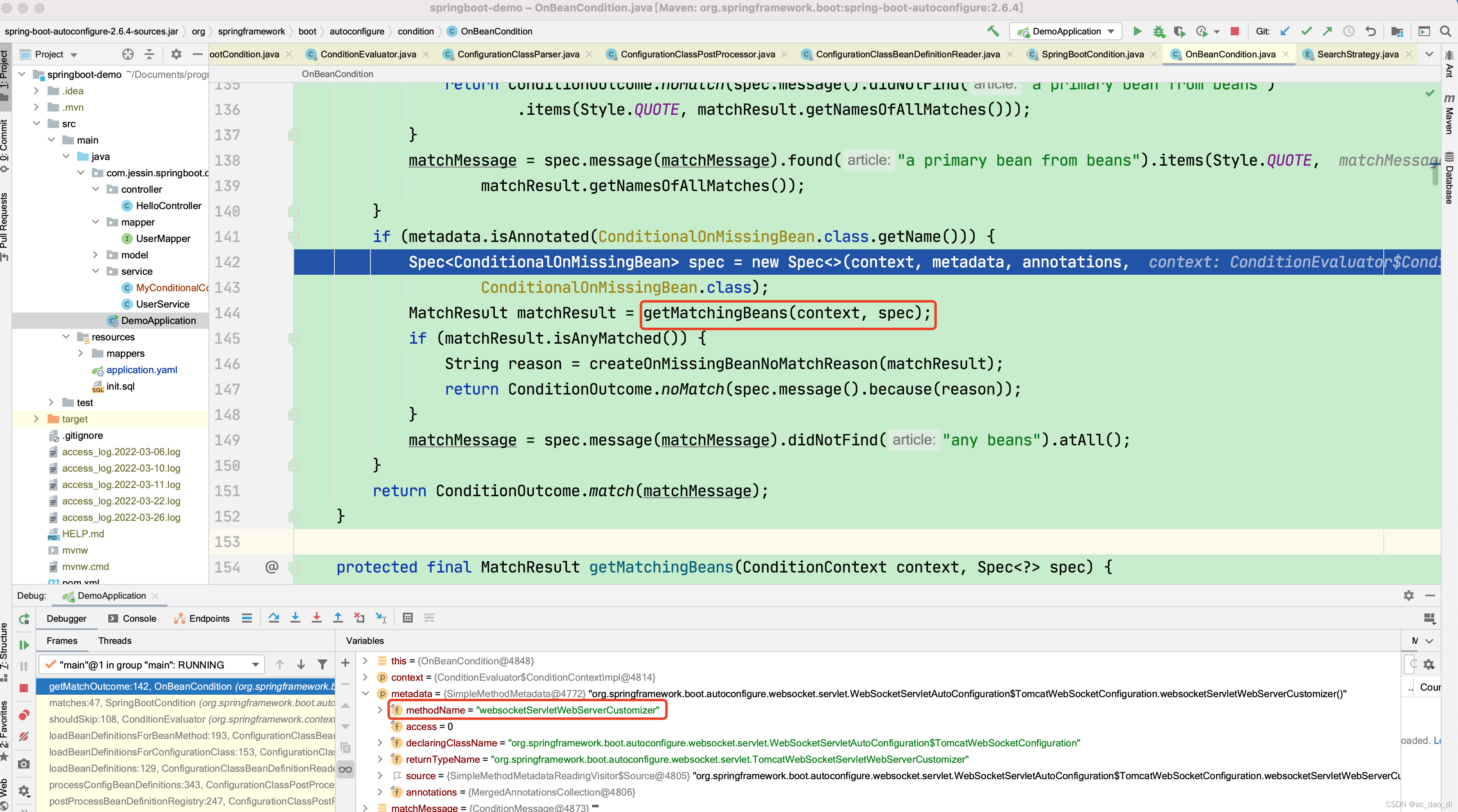The image size is (1458, 812).
Task: Click the collapse all icon in Project panel
Action: (149, 54)
